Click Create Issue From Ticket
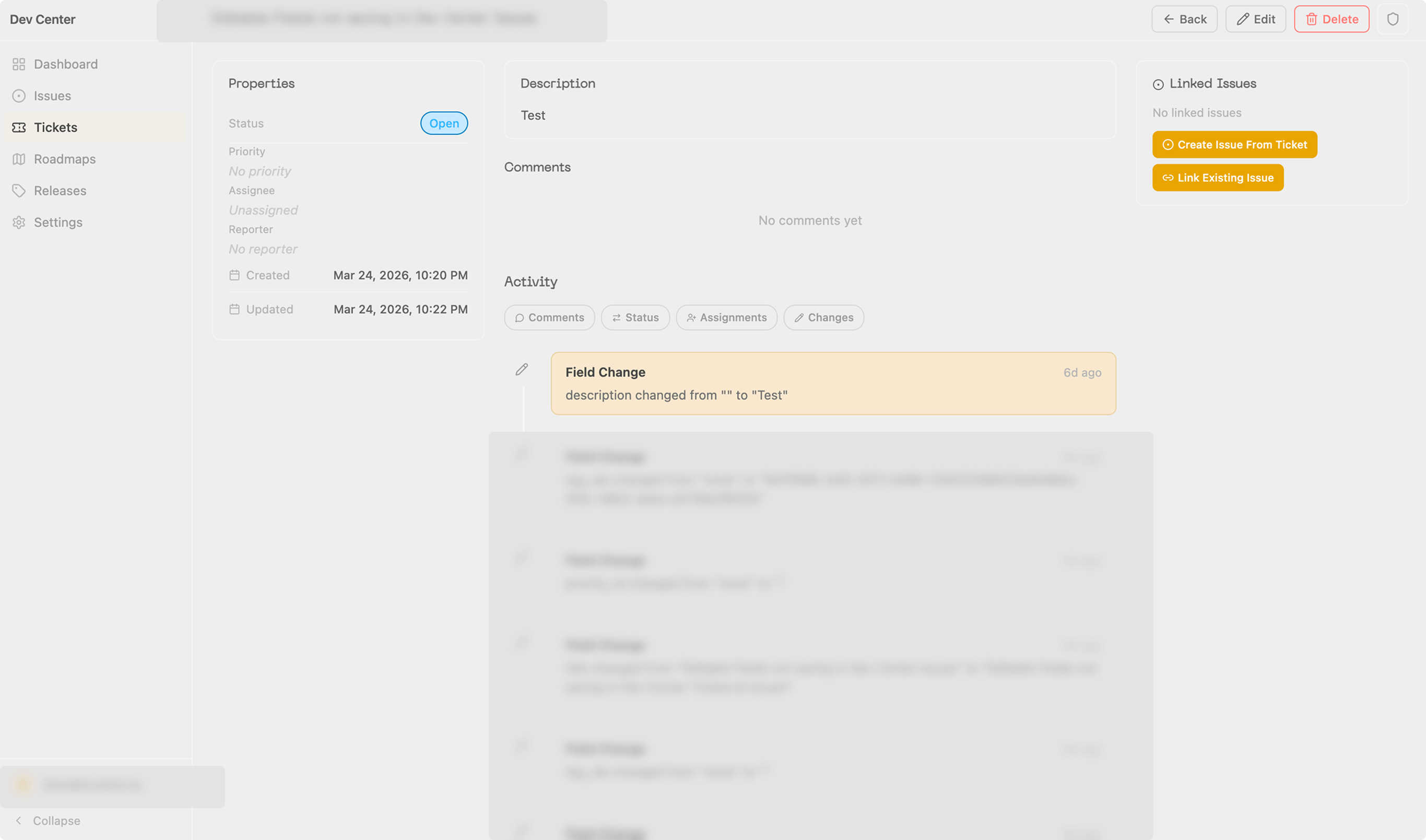The width and height of the screenshot is (1426, 840). 1234,145
